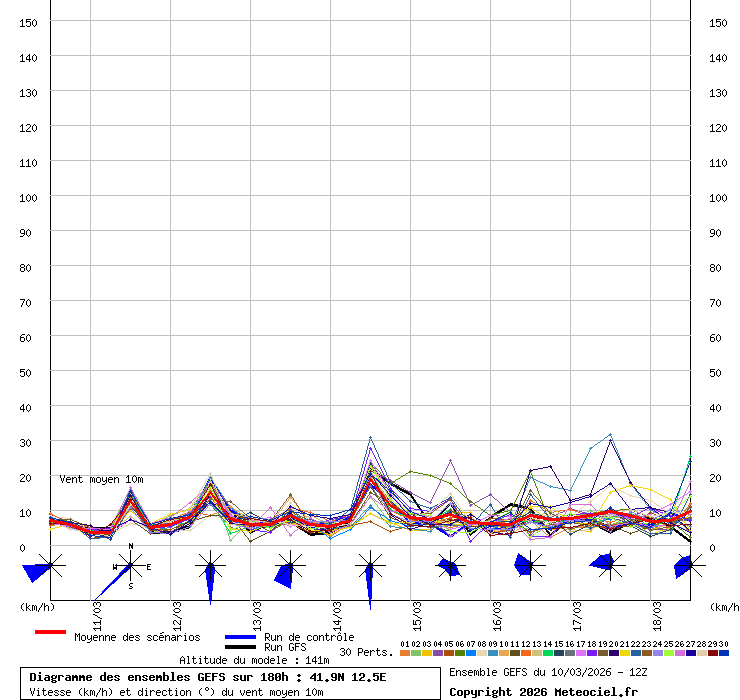
Task: Click the red Moyenne des scénarios legend line
Action: pos(50,632)
